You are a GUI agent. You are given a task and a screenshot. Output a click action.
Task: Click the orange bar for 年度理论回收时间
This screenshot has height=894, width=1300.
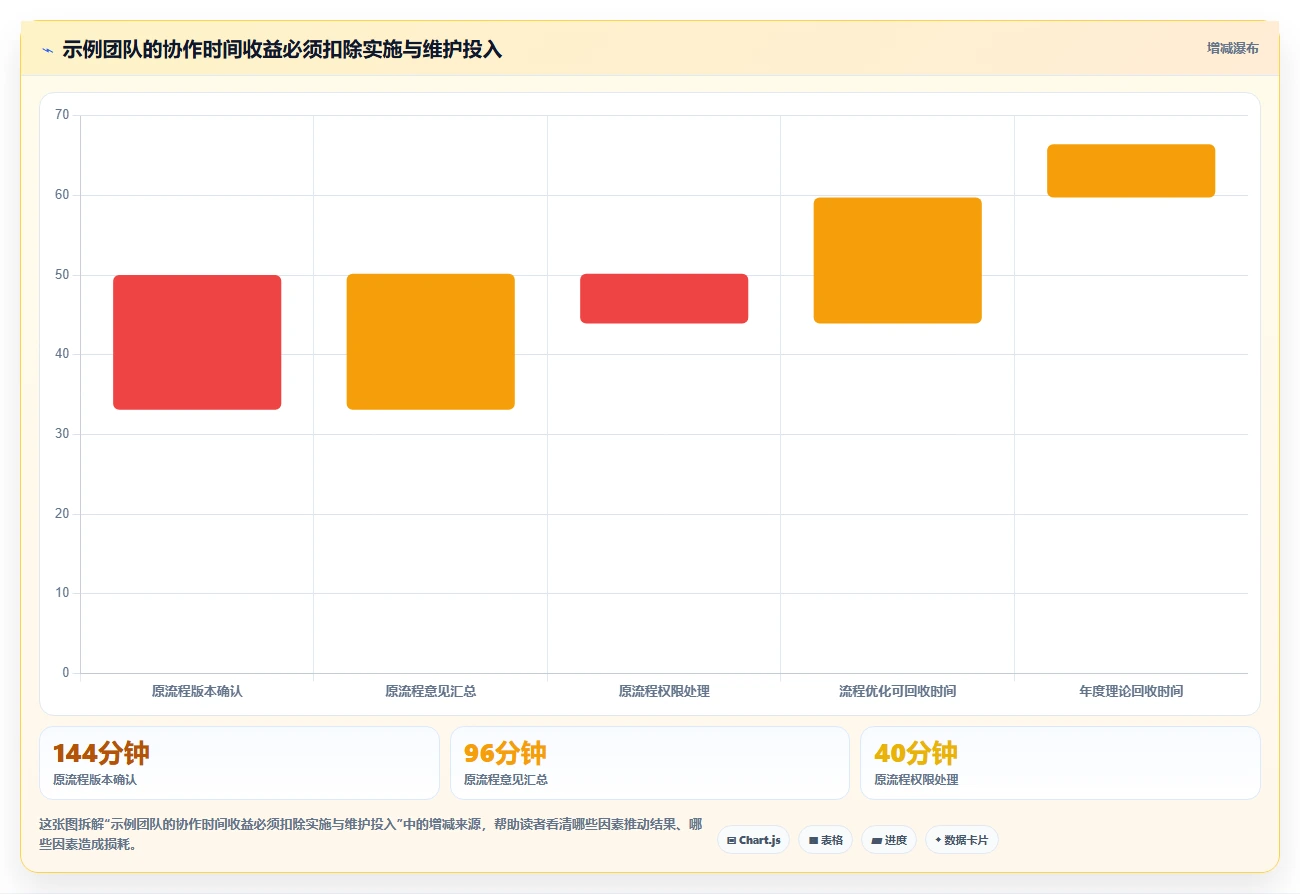point(1131,171)
